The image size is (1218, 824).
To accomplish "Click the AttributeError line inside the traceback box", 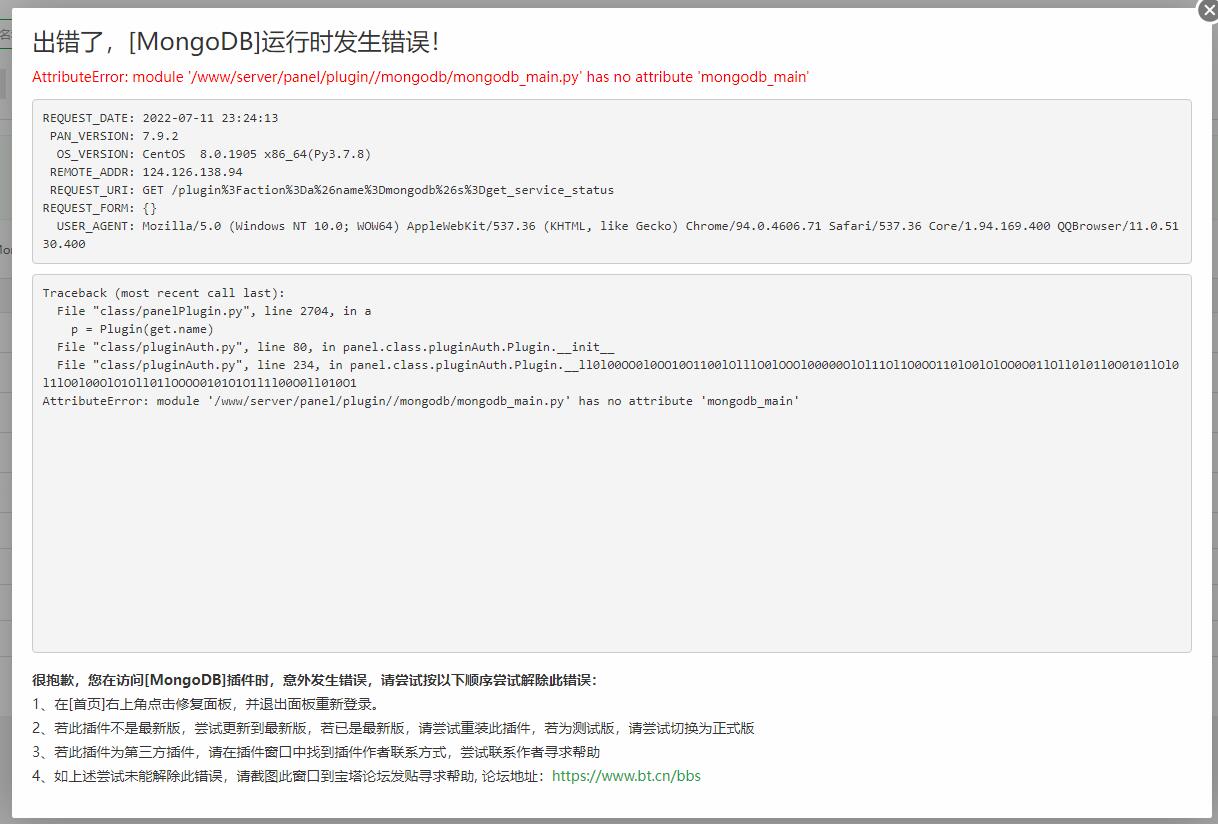I will point(421,401).
